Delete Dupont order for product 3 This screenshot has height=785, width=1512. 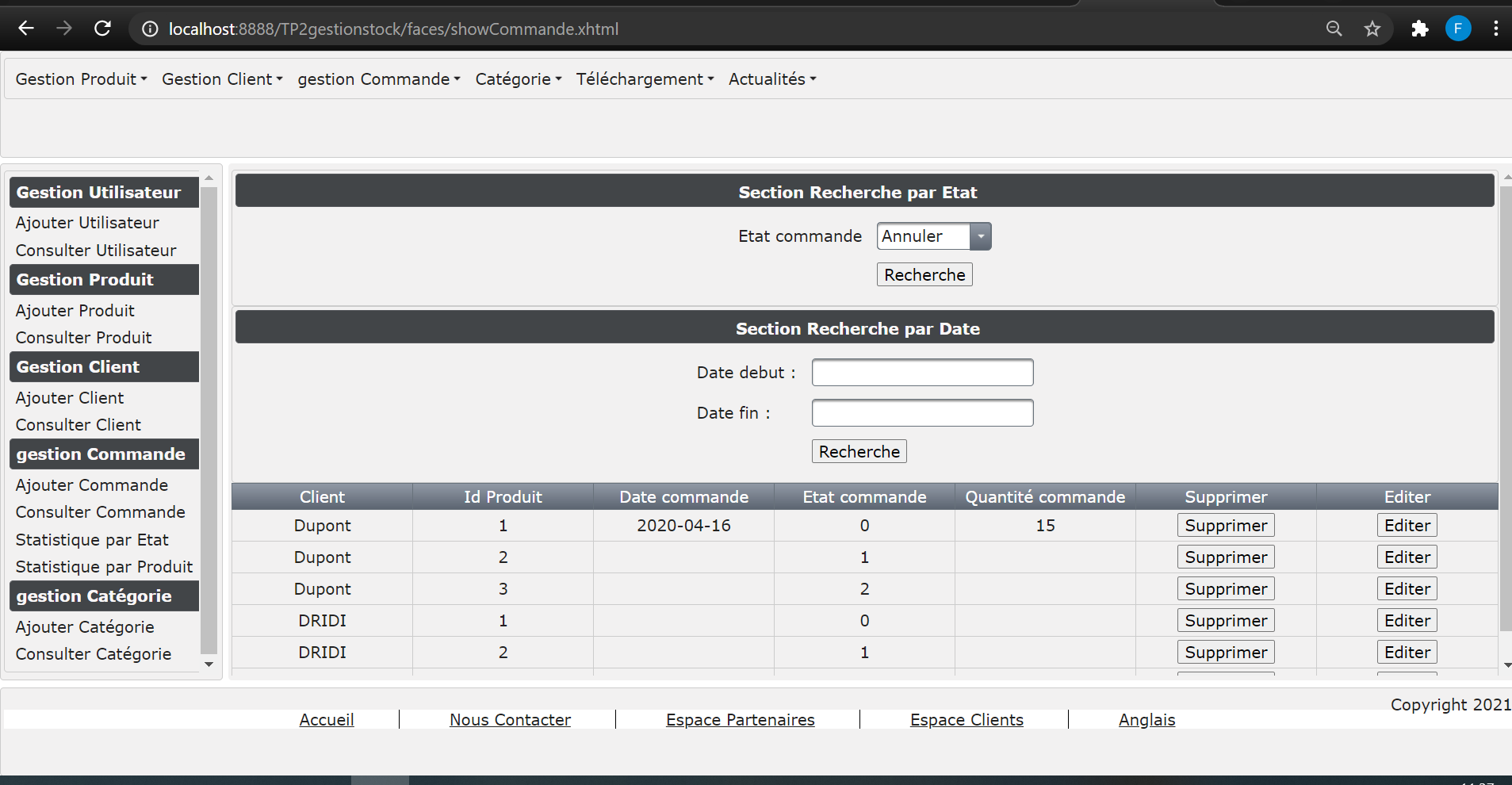1226,589
